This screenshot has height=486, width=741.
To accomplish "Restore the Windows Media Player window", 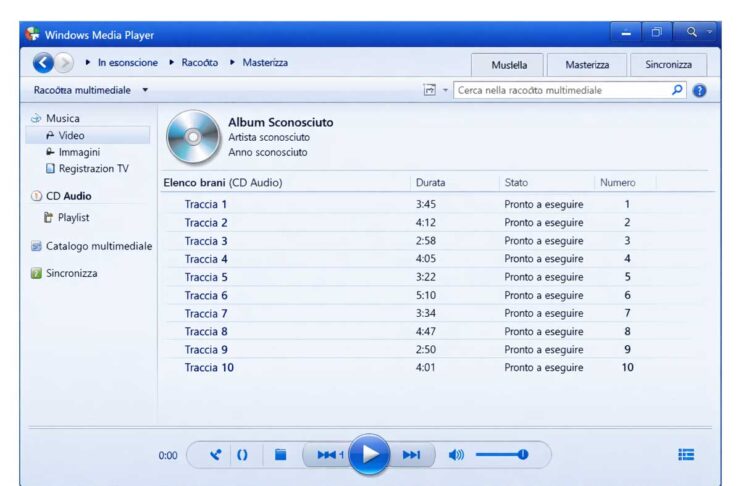I will [656, 32].
